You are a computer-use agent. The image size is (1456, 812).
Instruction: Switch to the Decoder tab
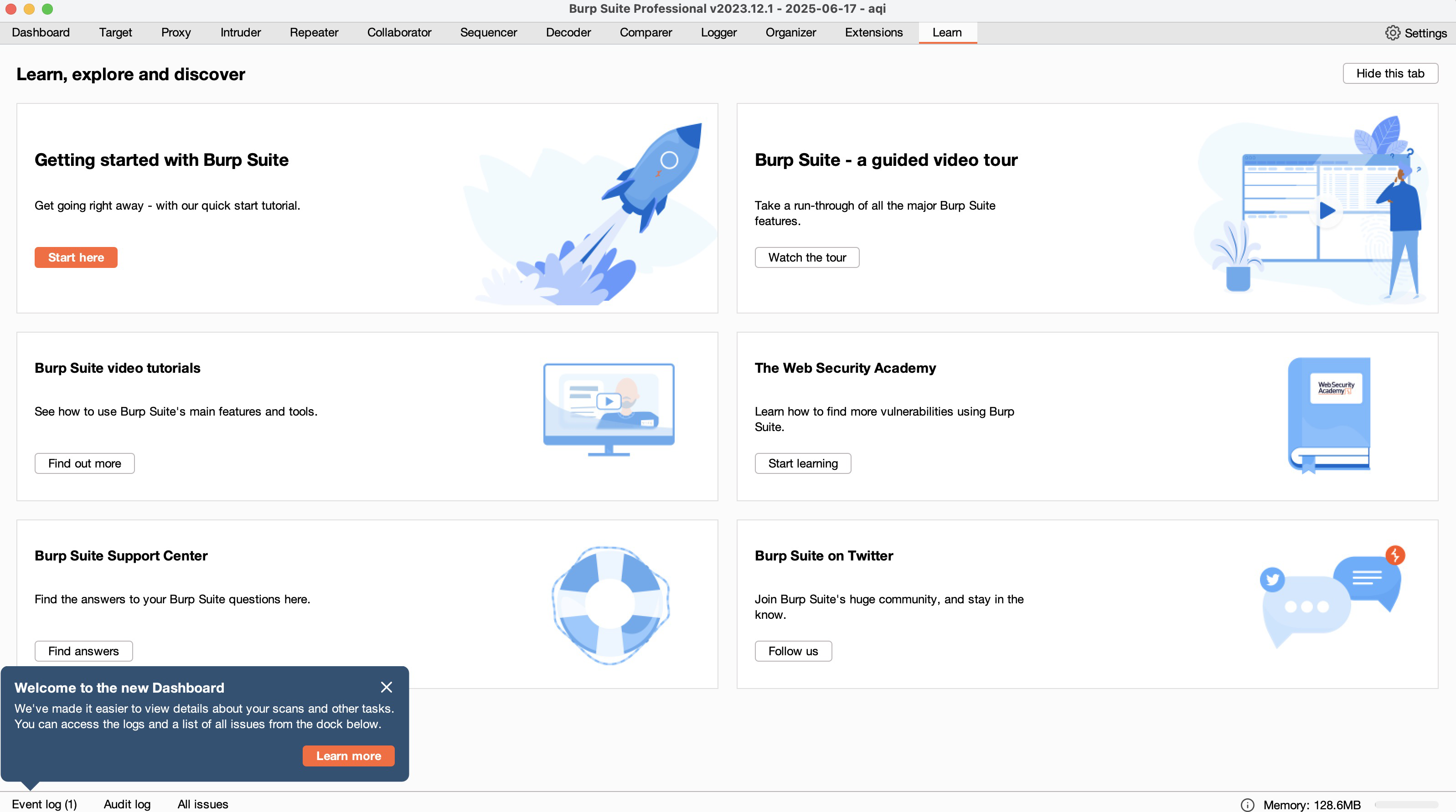click(568, 33)
